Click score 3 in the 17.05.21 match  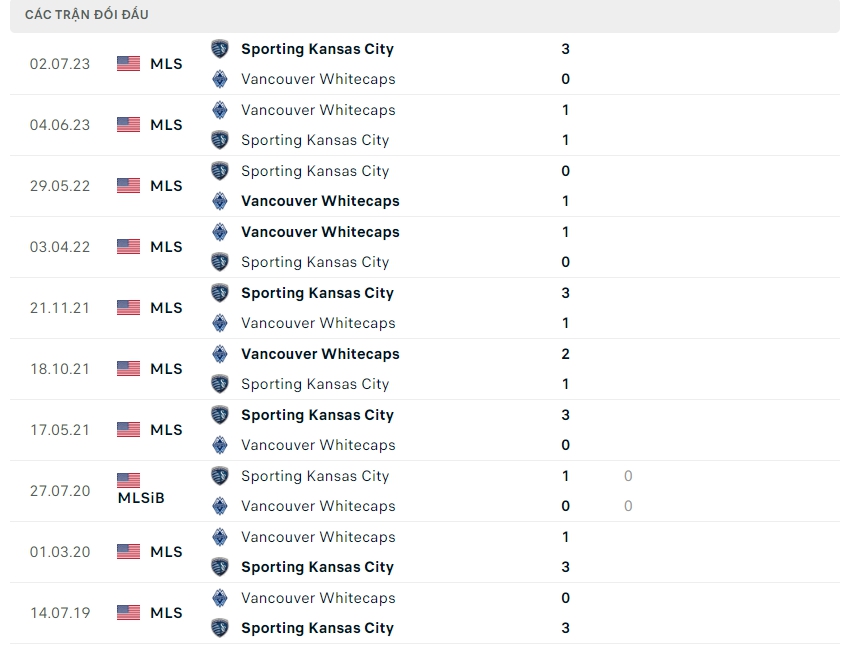click(x=566, y=415)
